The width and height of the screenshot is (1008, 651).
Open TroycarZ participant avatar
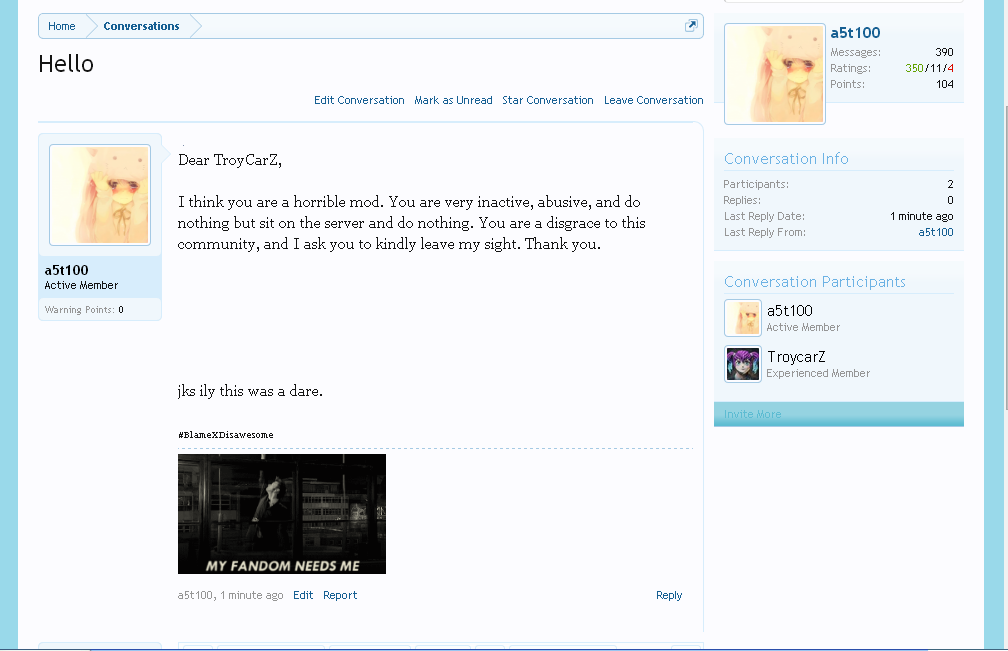click(743, 364)
